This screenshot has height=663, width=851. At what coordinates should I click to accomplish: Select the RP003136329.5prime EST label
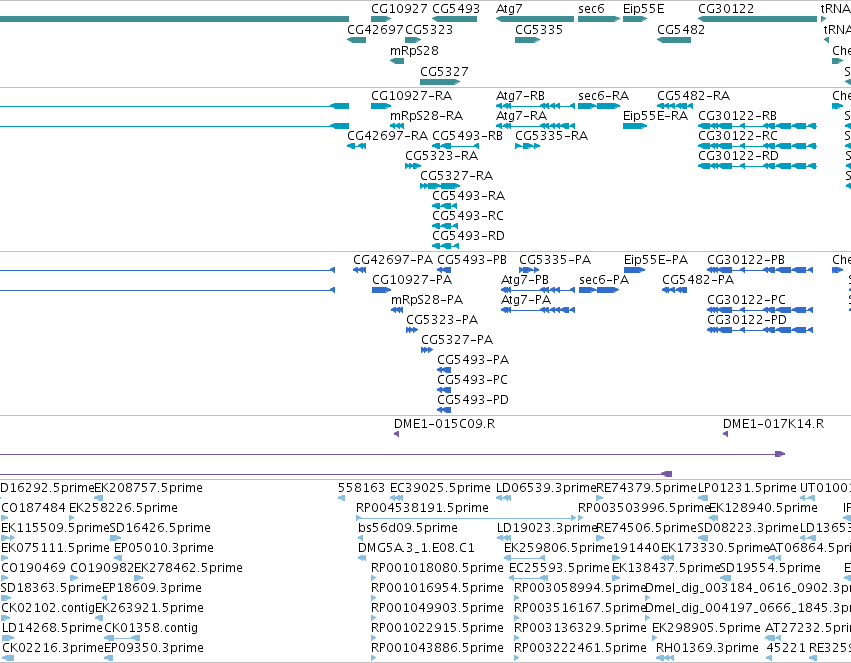pyautogui.click(x=580, y=628)
